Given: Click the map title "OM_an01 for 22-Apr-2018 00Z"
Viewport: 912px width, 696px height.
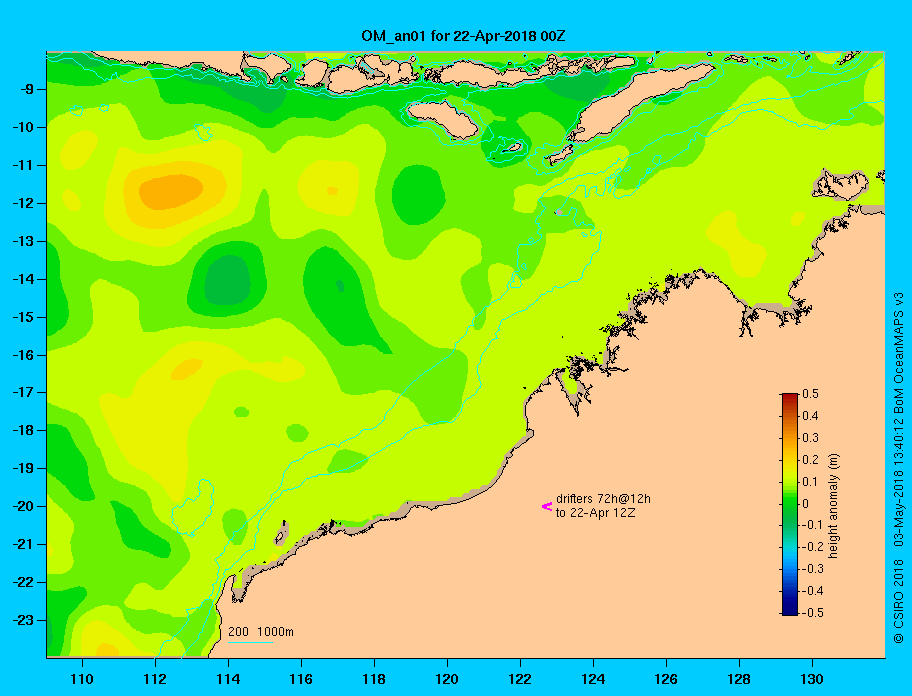Looking at the screenshot, I should click(464, 36).
